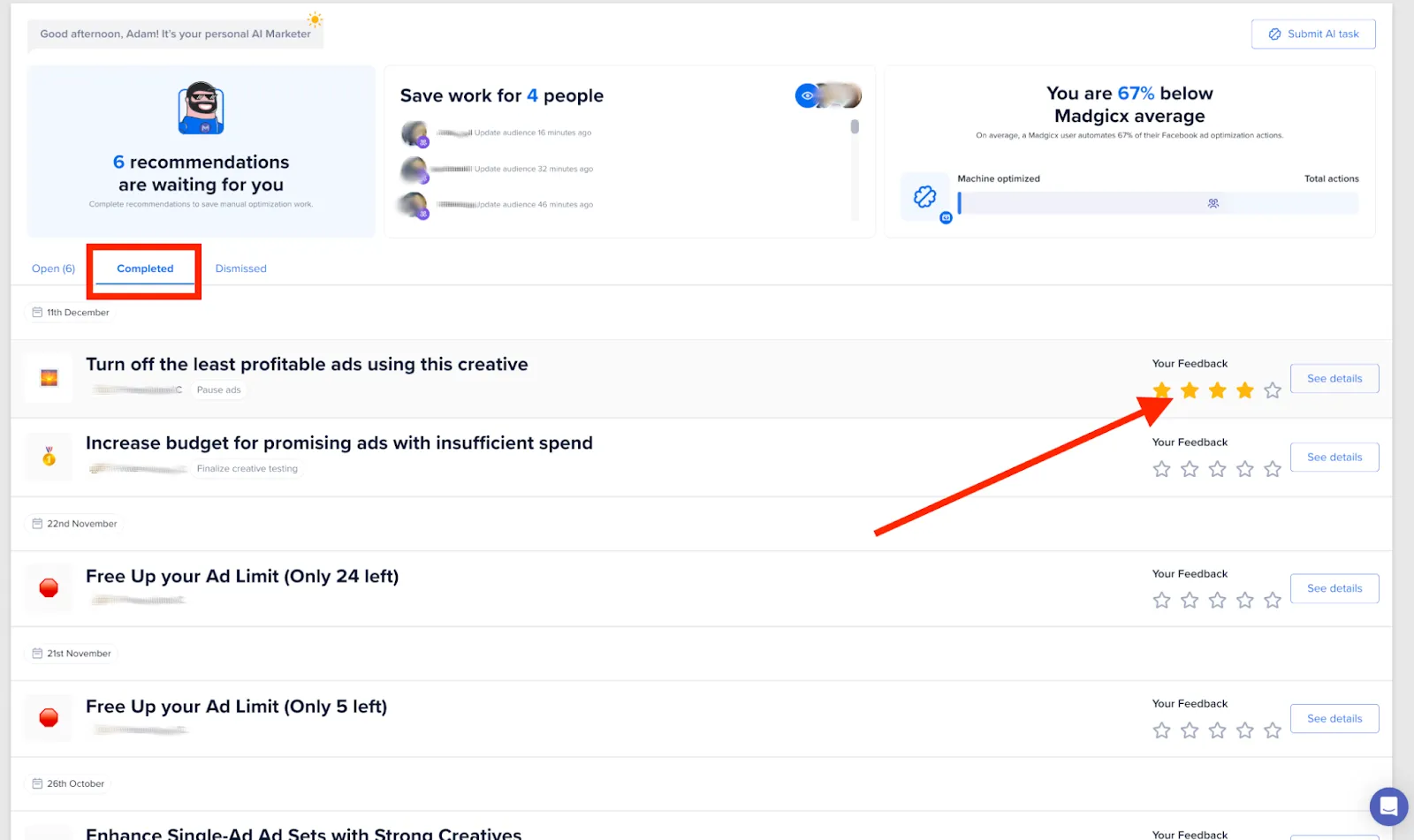
Task: Click the creative thumbnail for Turn off ads
Action: pos(49,378)
